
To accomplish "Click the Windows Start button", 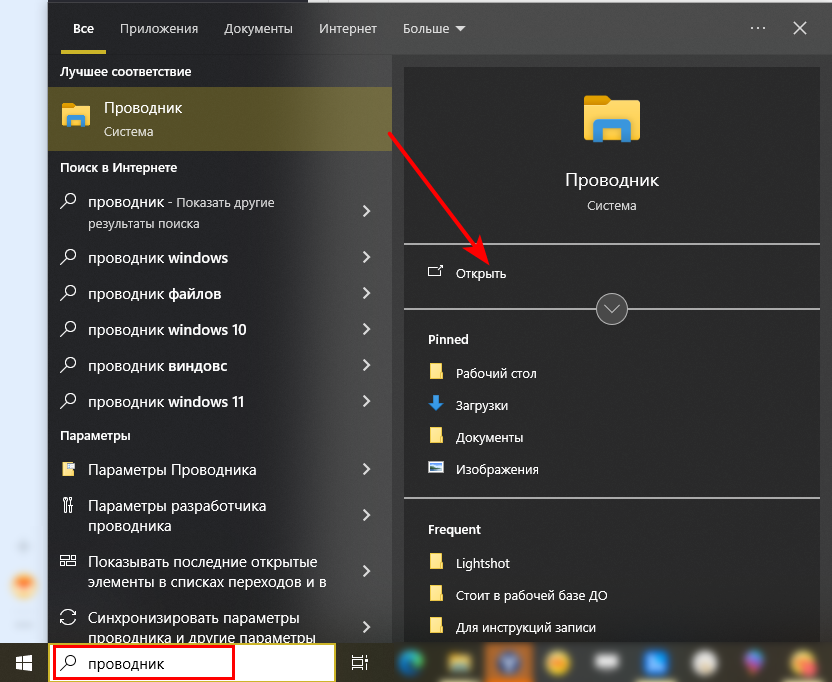I will point(23,662).
